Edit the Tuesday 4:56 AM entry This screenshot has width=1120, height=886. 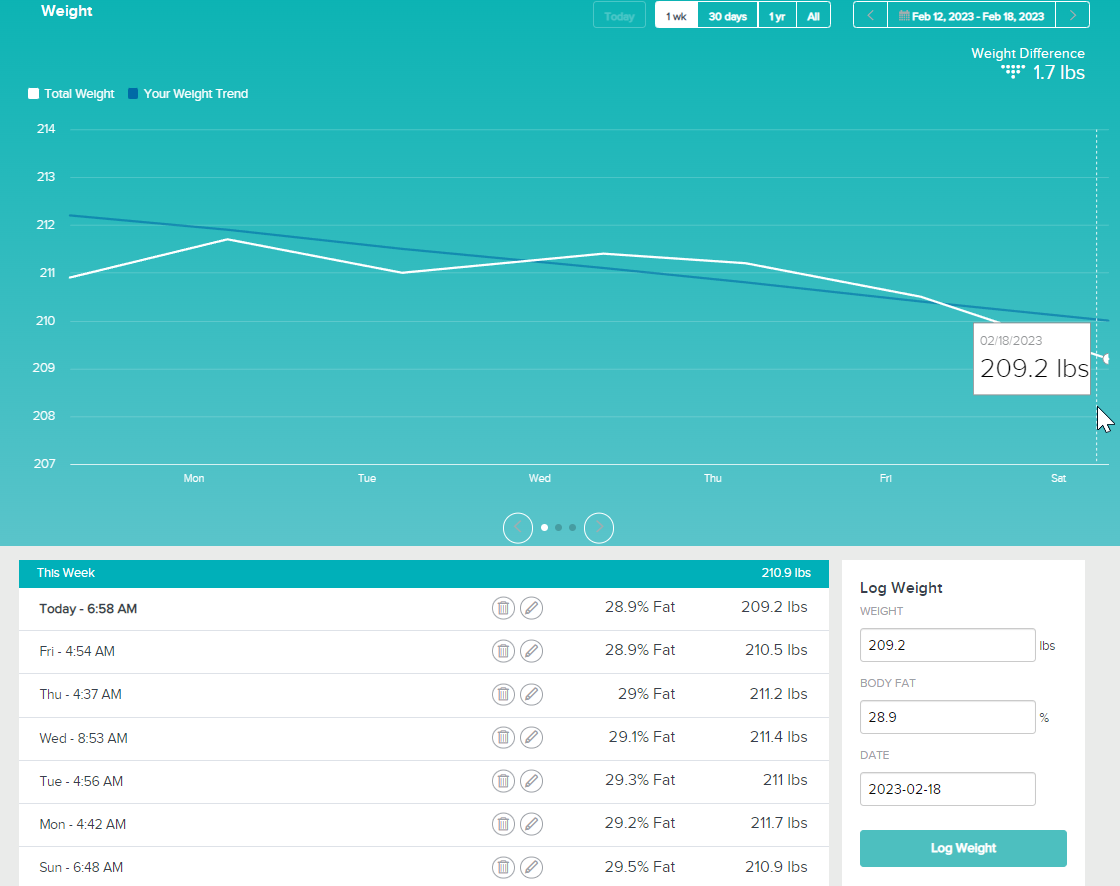532,781
